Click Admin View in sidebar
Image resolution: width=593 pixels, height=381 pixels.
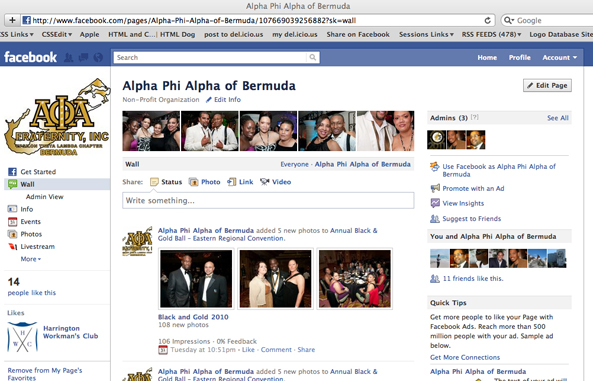click(45, 197)
